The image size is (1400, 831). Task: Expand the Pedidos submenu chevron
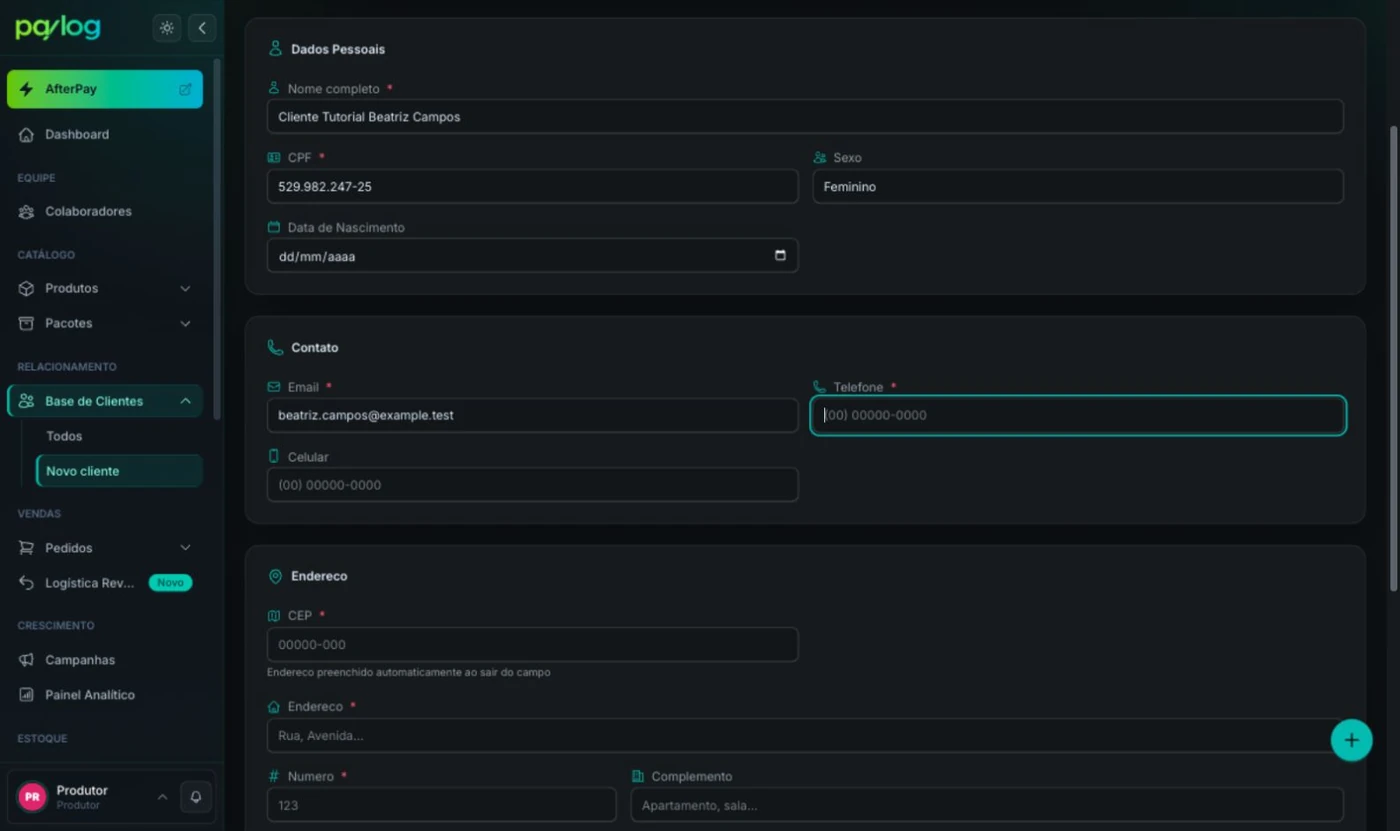(x=185, y=548)
